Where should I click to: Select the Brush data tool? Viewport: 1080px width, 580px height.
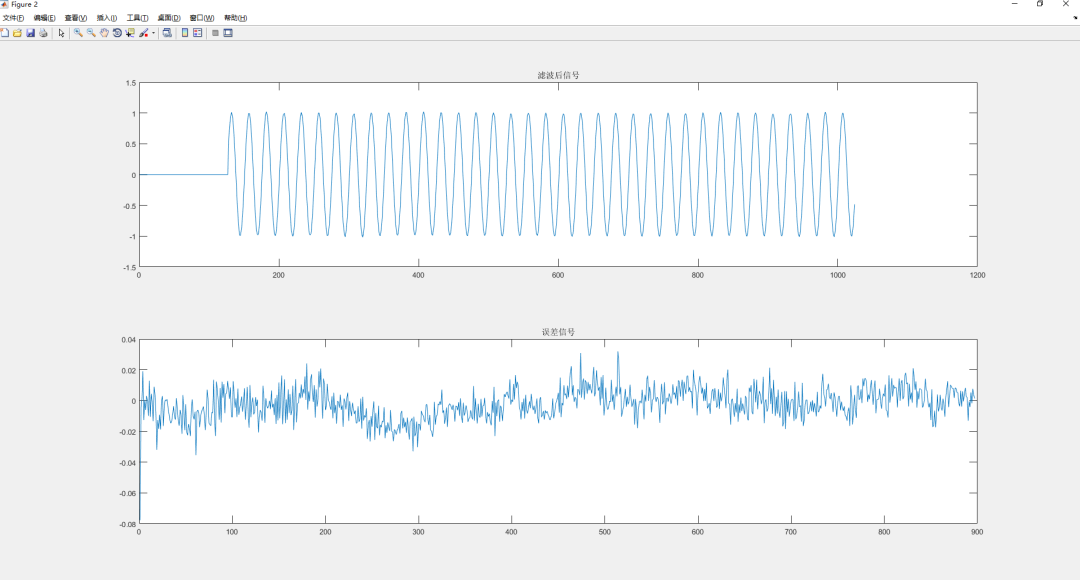(144, 32)
